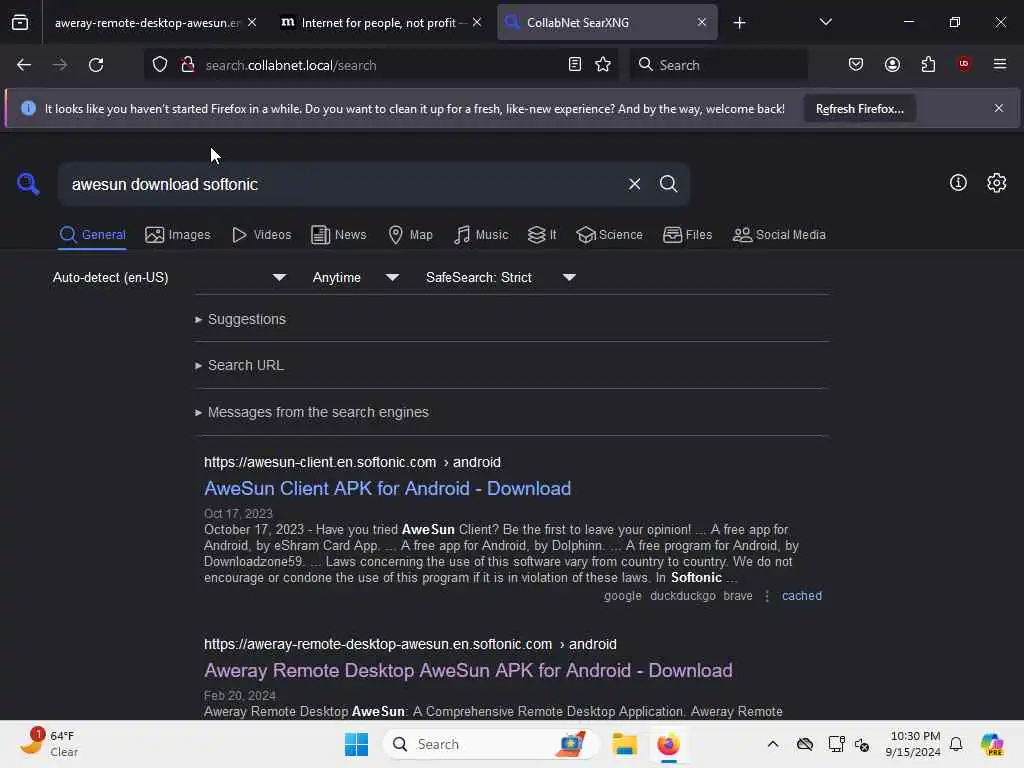Viewport: 1024px width, 768px height.
Task: Switch to aweray-remote-desktop-awesun tab
Action: (x=147, y=23)
